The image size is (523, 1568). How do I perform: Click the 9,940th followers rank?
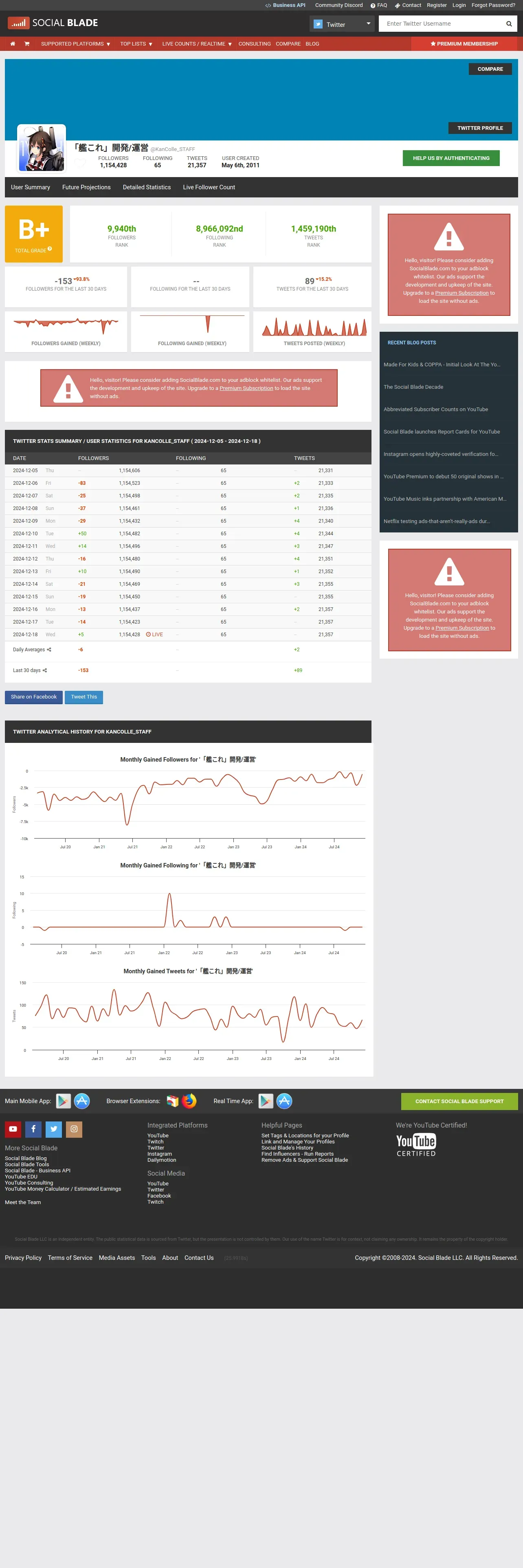pyautogui.click(x=122, y=229)
